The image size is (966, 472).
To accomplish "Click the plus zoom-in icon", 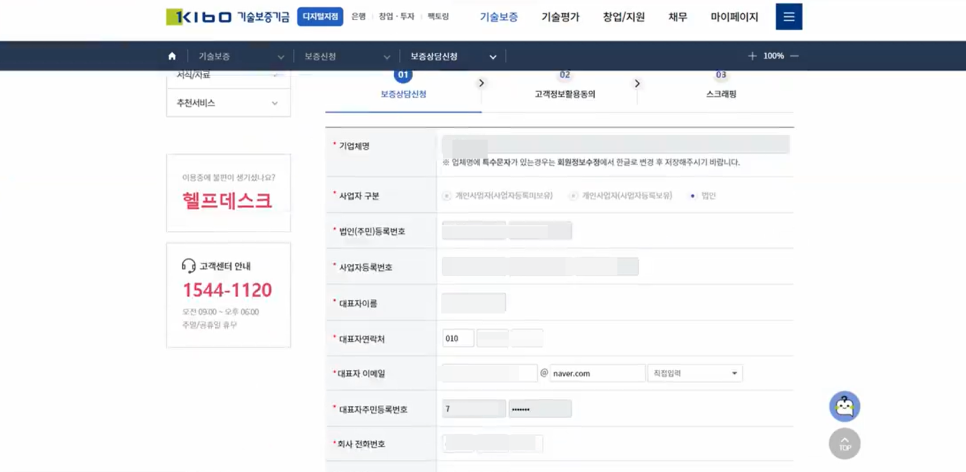I will (752, 56).
